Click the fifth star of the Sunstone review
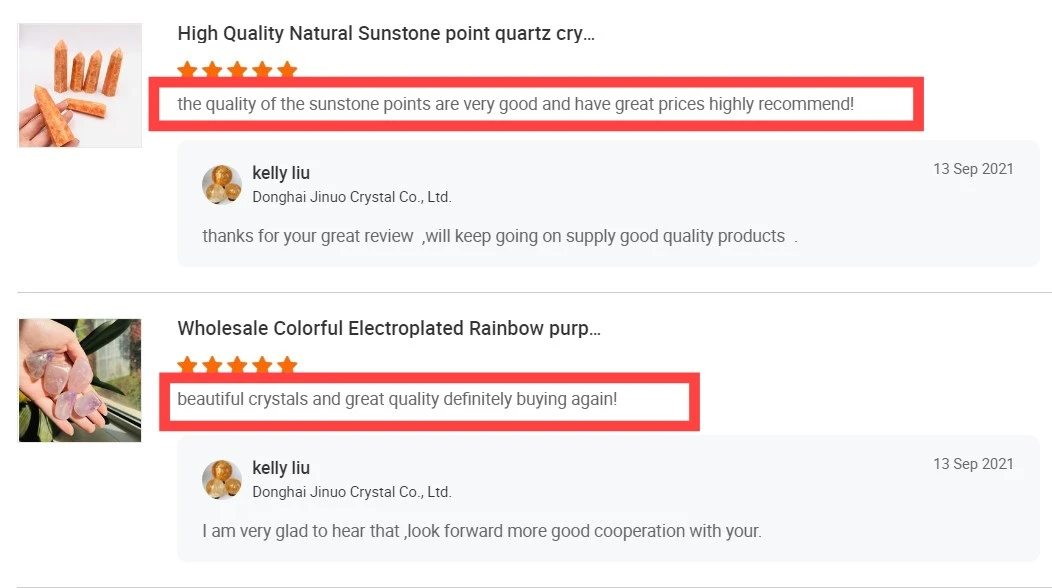Screen dimensions: 1052x588 (288, 70)
